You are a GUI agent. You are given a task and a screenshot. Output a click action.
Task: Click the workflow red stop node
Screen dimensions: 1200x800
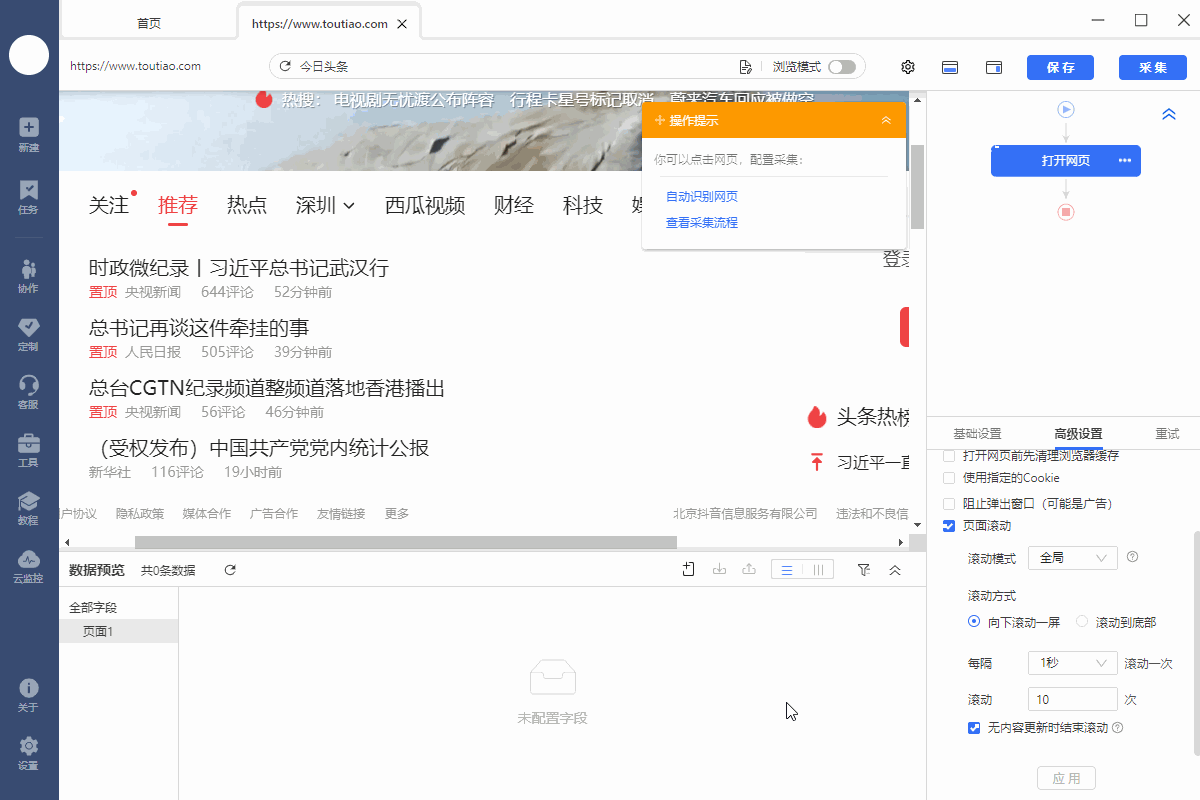1066,212
